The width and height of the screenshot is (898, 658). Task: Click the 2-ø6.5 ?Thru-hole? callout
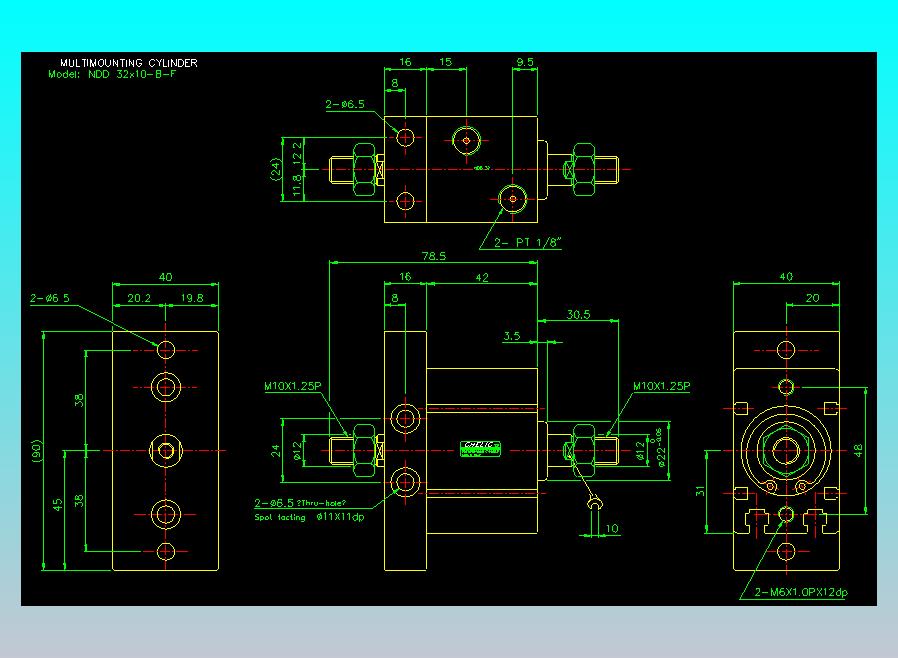(300, 503)
